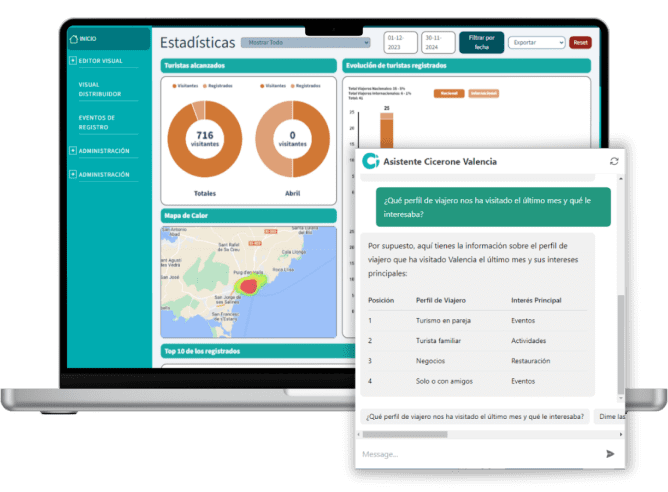Open Visual Distribuidor in sidebar

click(100, 89)
